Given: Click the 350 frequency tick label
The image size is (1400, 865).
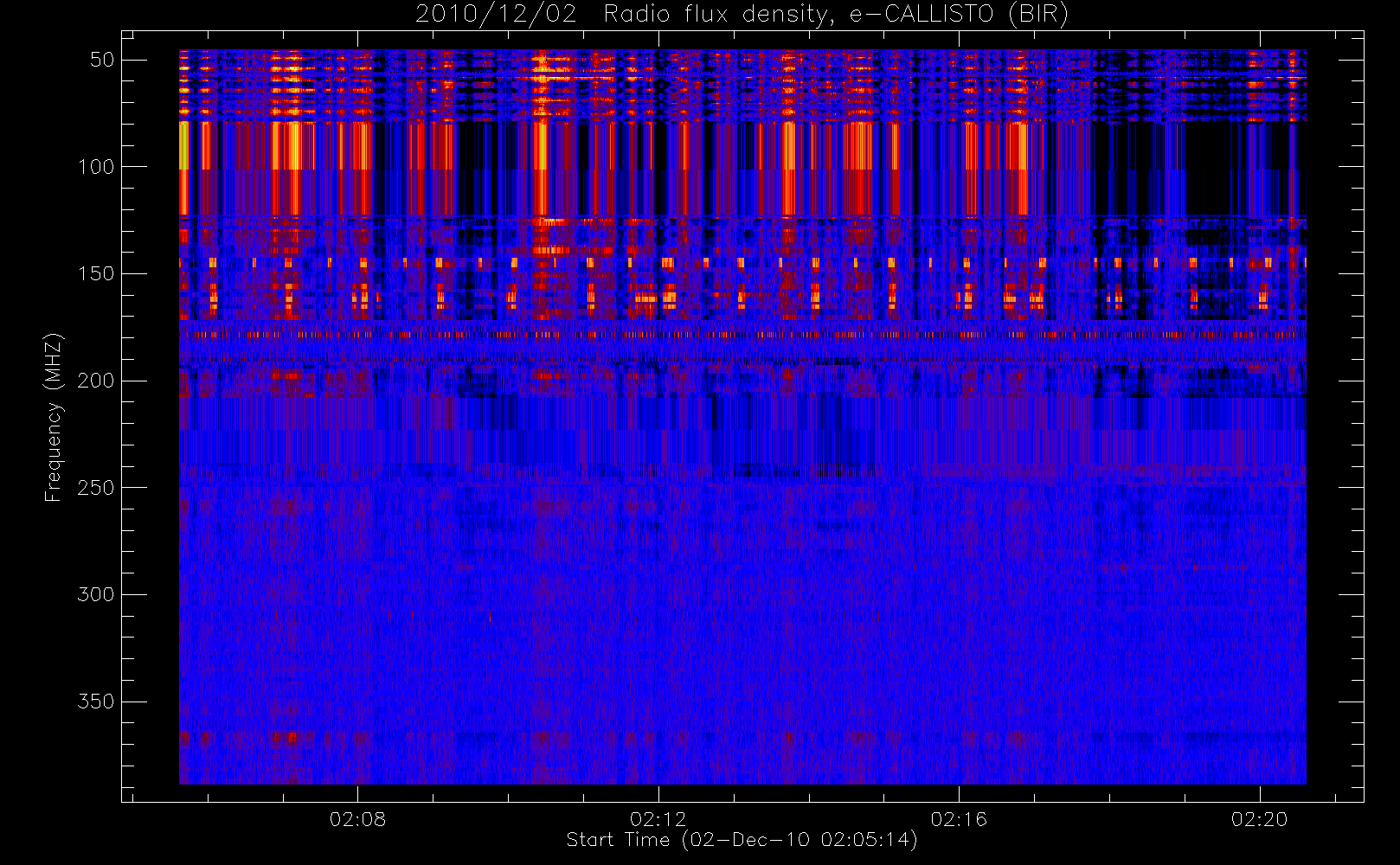Looking at the screenshot, I should 96,702.
